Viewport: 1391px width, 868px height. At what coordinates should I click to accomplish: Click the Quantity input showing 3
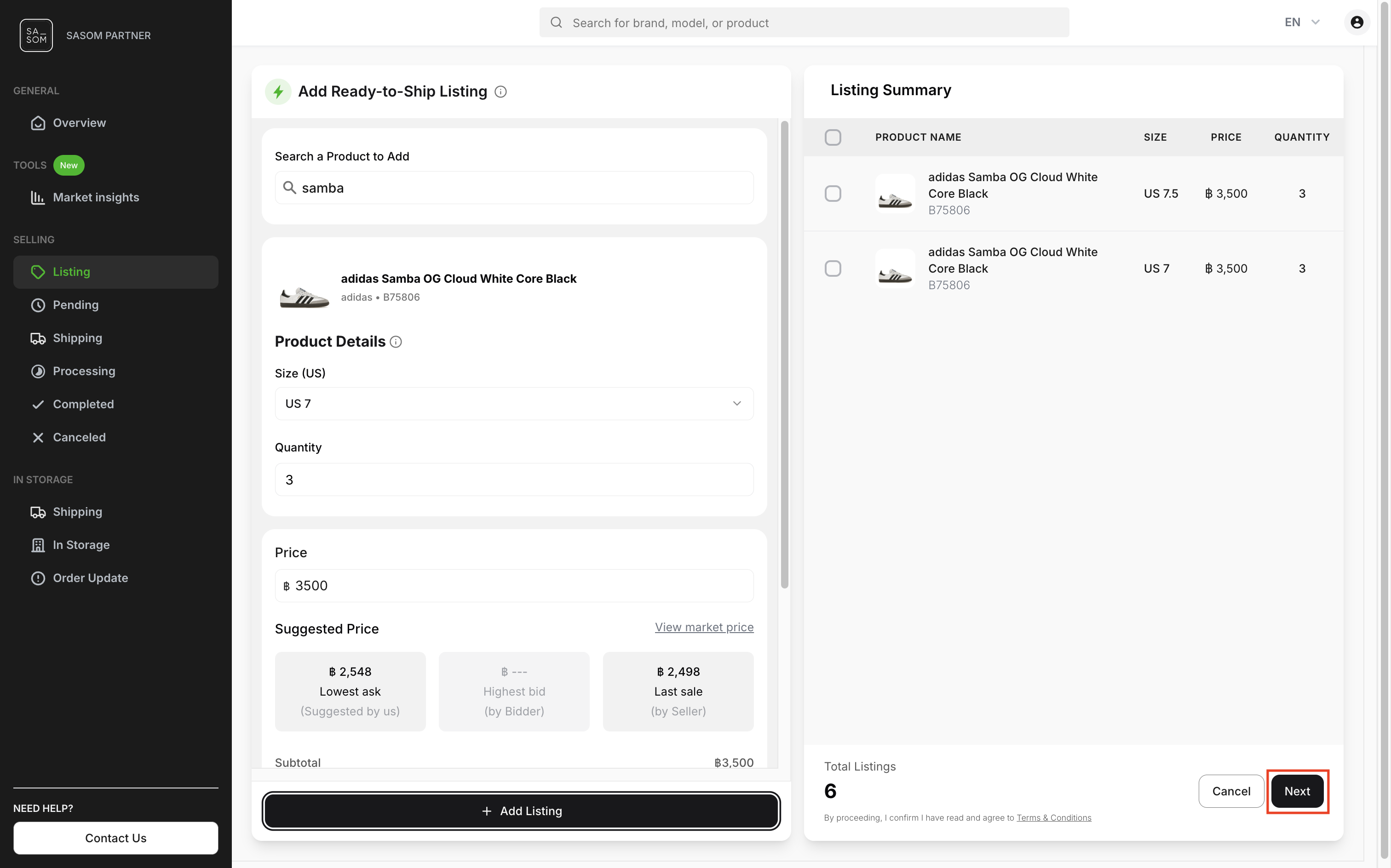pyautogui.click(x=513, y=480)
